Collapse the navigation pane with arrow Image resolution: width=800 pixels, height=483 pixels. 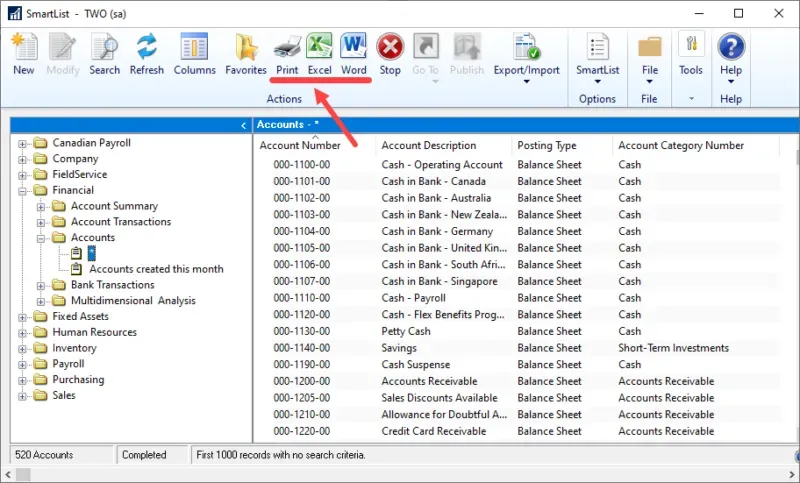coord(244,125)
